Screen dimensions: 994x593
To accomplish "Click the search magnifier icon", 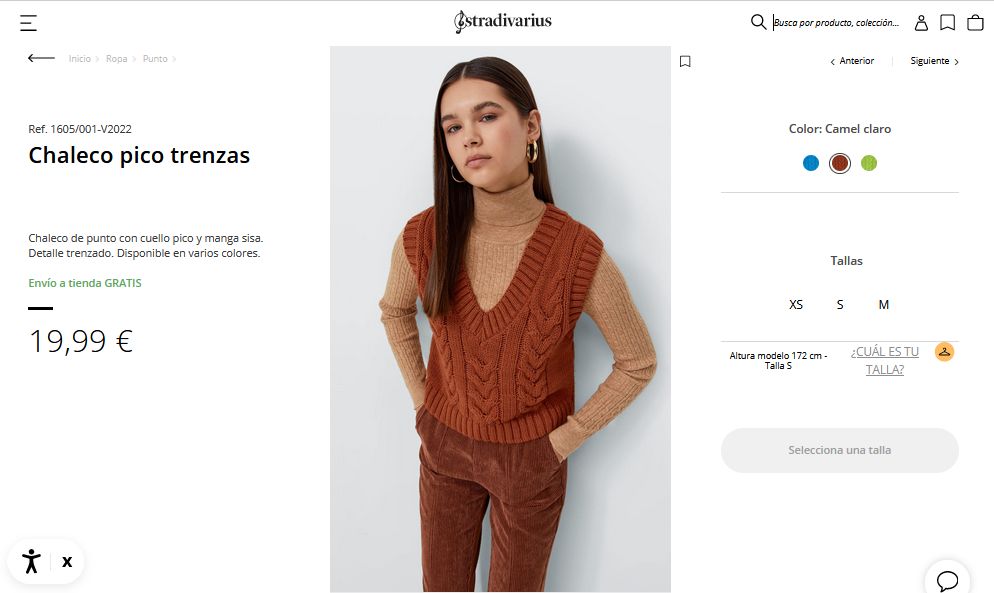I will 758,22.
